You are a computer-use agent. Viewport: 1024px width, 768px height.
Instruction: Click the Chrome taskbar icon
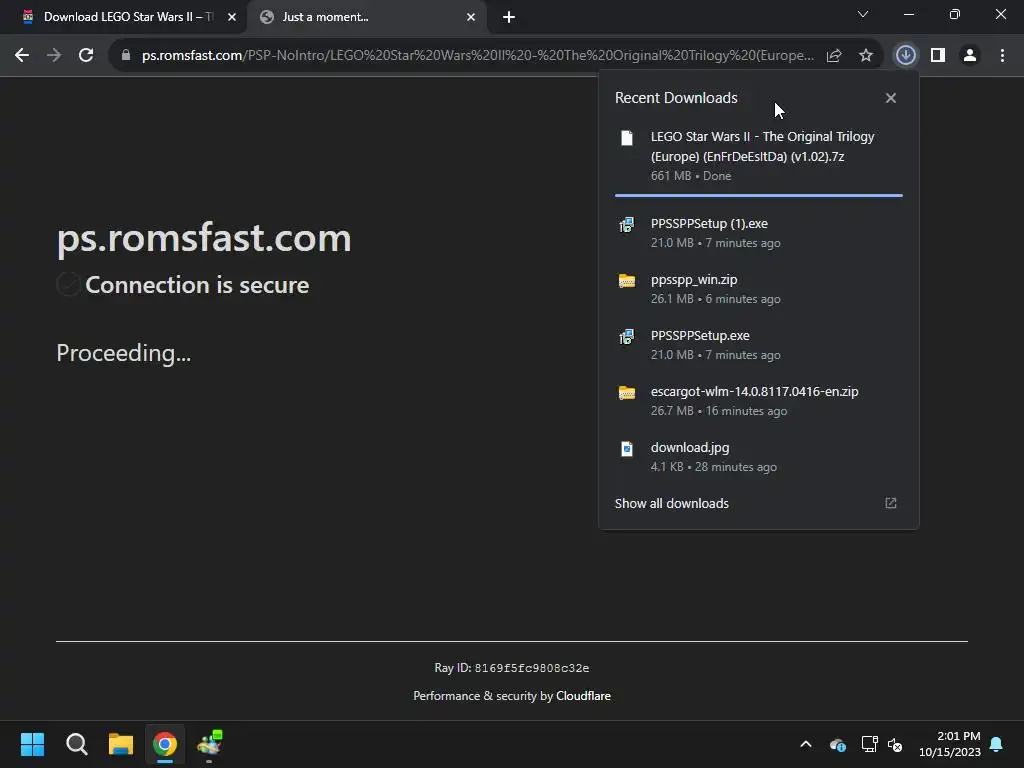pos(165,744)
